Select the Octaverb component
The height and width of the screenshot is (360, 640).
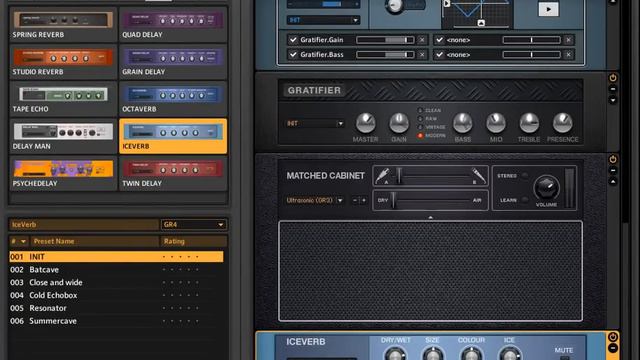[173, 99]
